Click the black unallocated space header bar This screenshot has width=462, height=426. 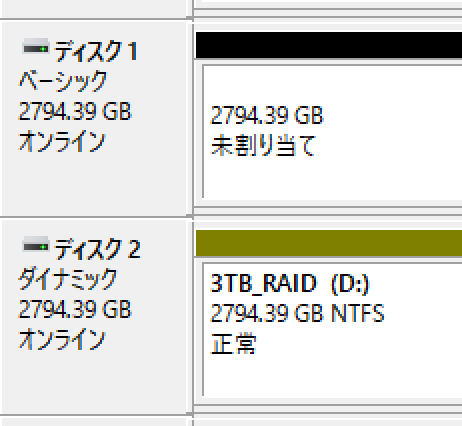329,45
